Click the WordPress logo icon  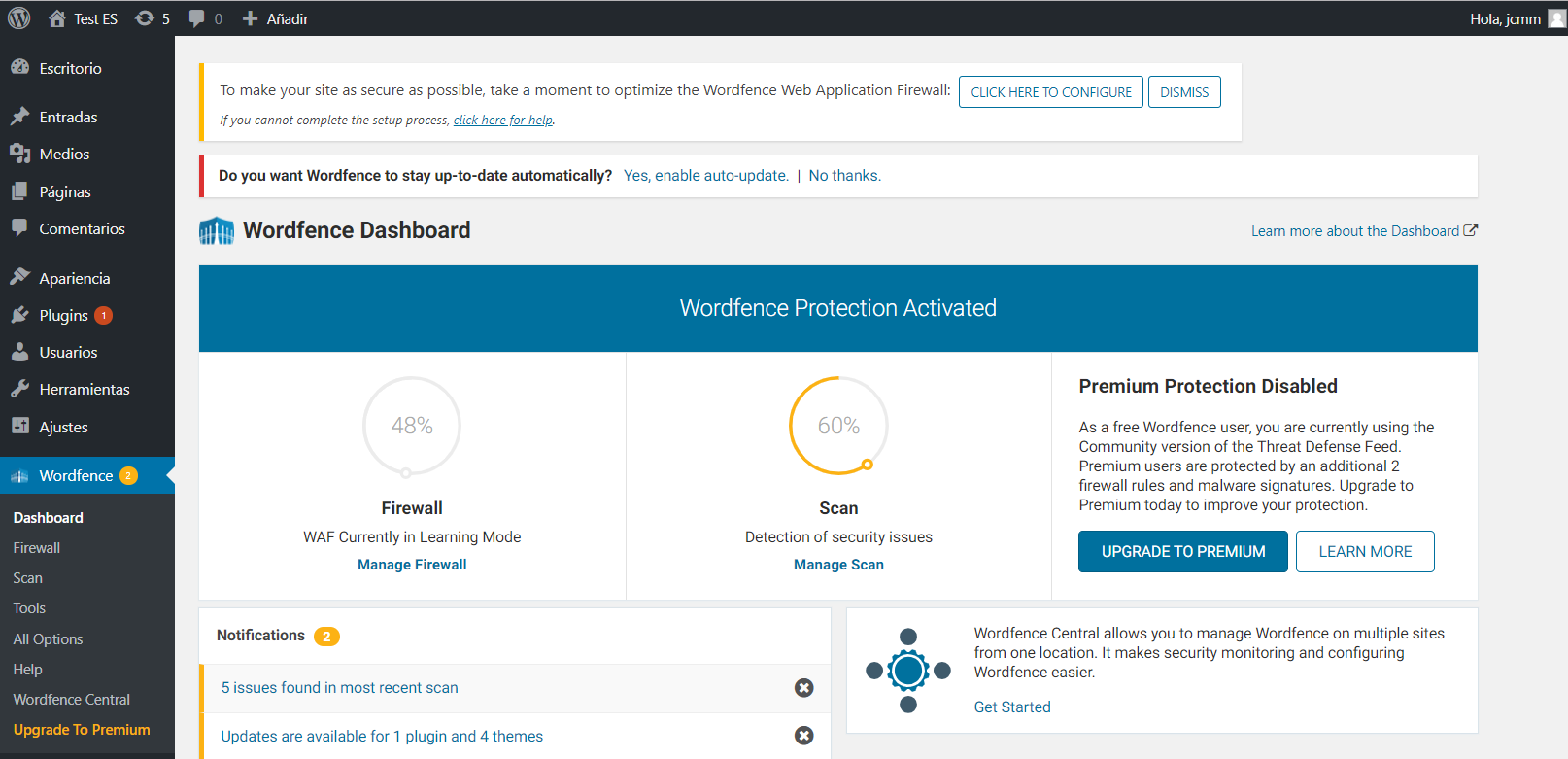(x=19, y=18)
